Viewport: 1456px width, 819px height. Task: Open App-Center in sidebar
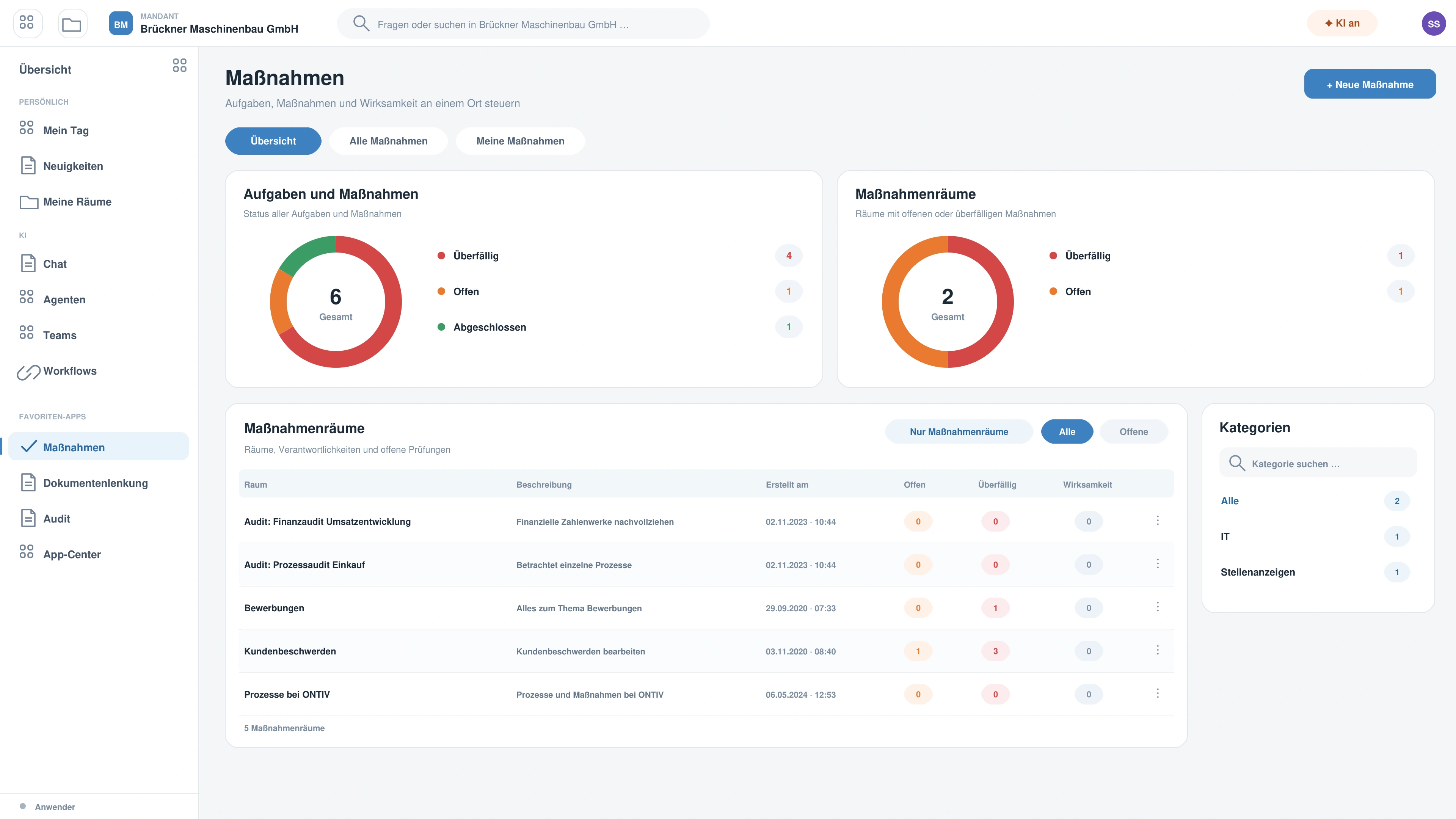(x=98, y=554)
